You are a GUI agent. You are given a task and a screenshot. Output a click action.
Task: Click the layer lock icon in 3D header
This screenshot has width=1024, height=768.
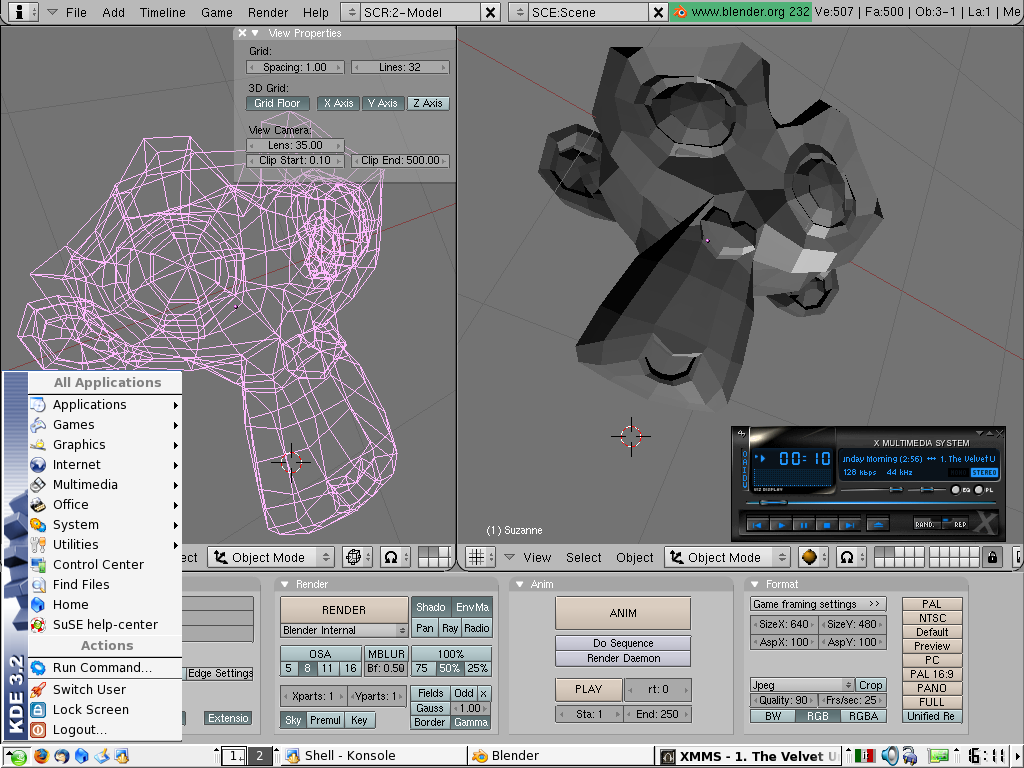992,557
